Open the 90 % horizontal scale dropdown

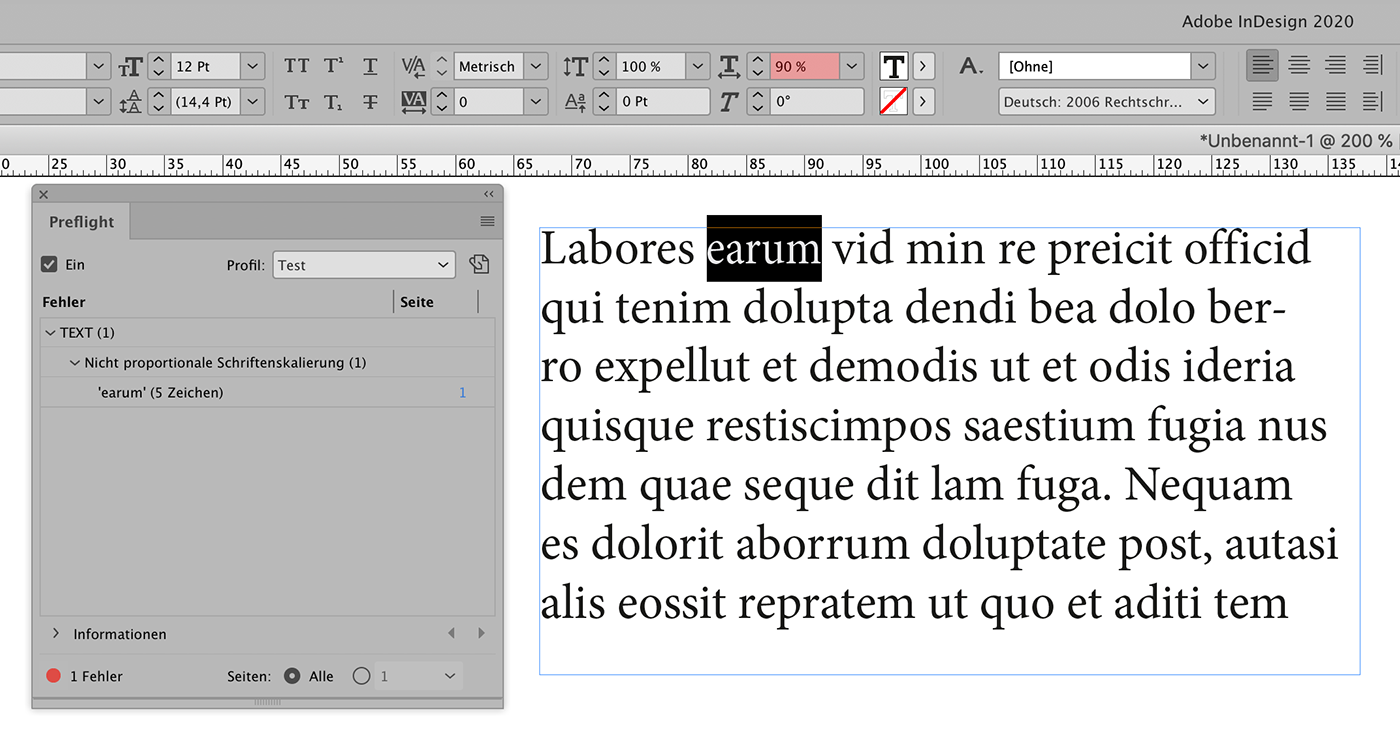tap(852, 67)
